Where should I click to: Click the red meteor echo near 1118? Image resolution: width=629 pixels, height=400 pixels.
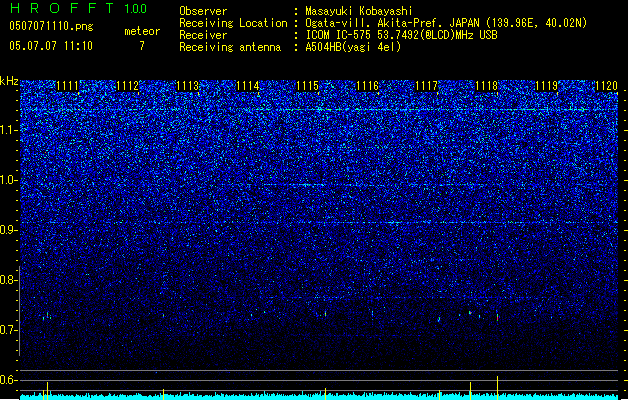[x=497, y=318]
